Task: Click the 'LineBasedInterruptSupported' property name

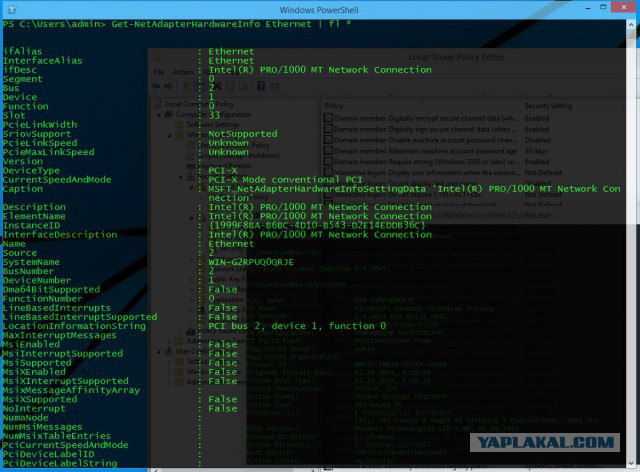Action: [x=80, y=317]
